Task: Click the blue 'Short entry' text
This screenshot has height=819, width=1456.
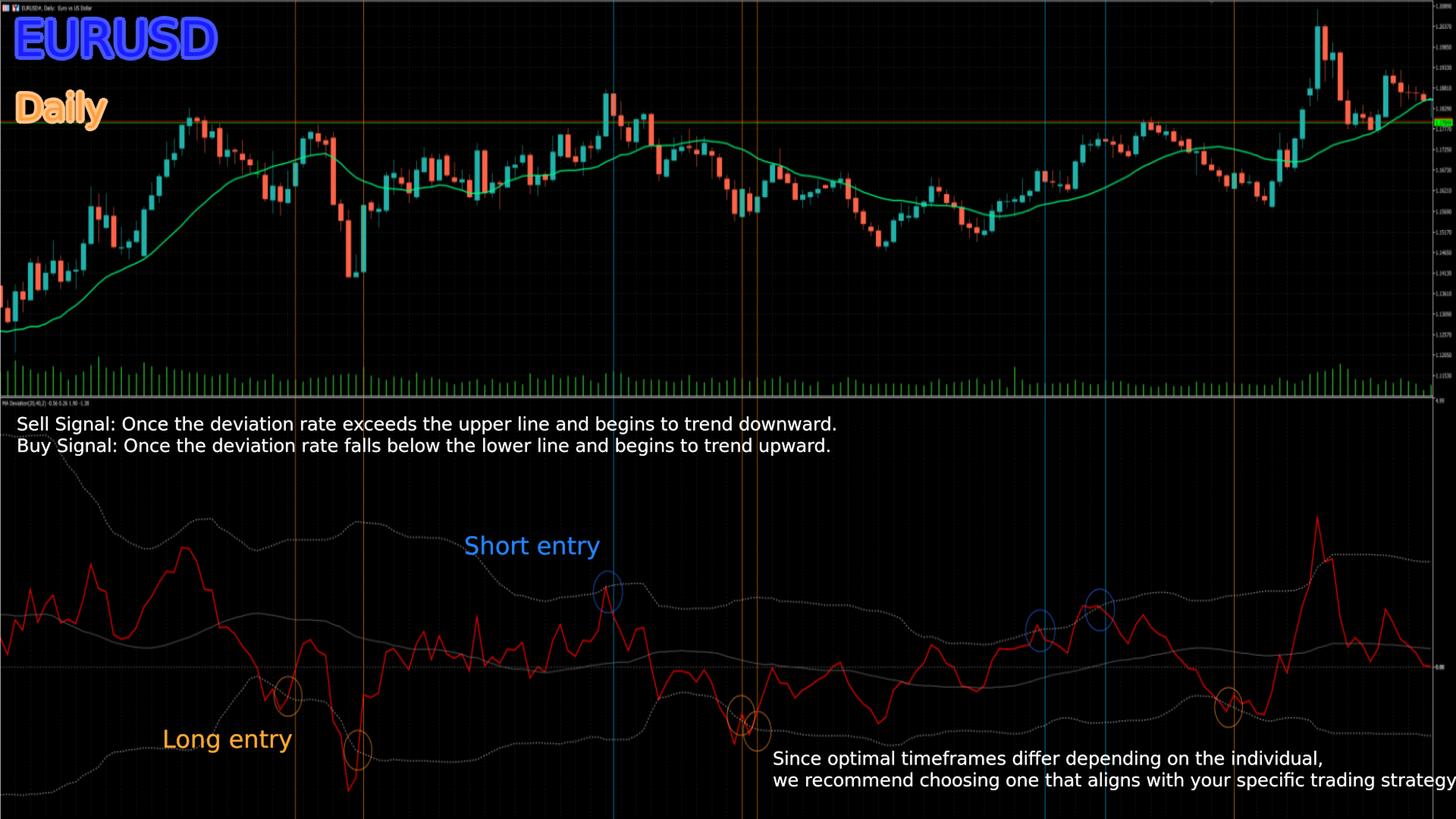Action: pos(532,546)
